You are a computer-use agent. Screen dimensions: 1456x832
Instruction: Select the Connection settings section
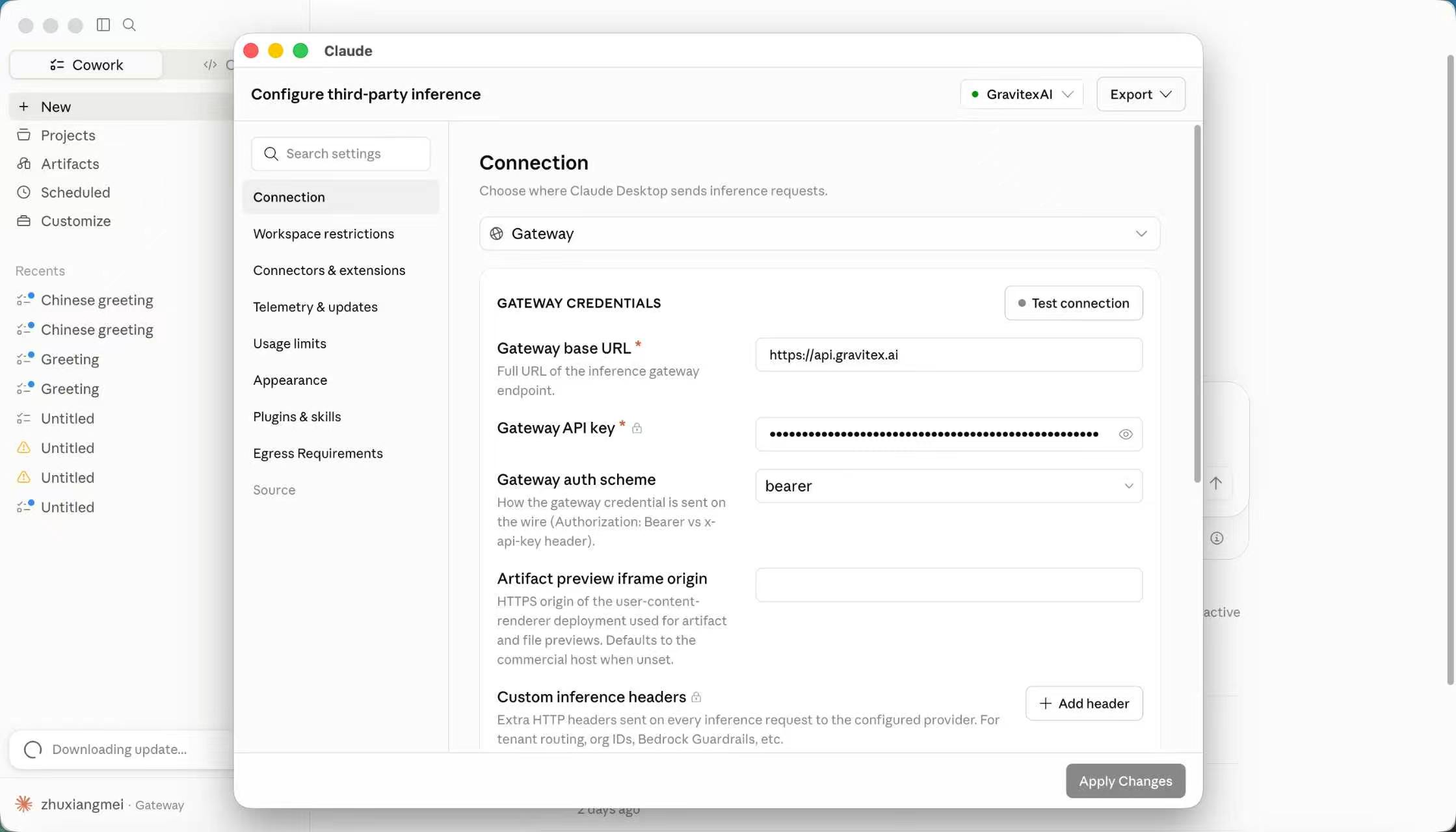tap(341, 197)
